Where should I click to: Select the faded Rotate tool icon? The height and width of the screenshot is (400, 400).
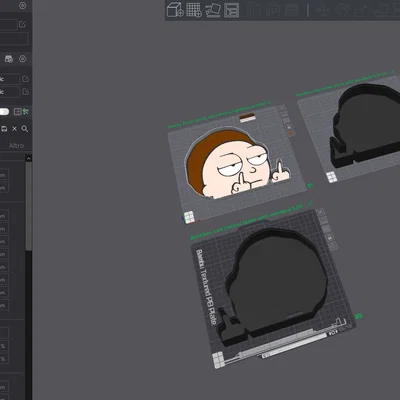coord(342,10)
